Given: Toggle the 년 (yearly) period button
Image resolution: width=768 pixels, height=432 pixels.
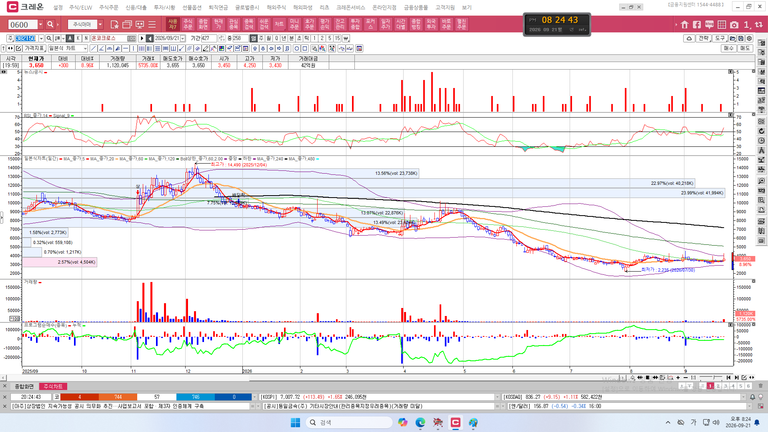Looking at the screenshot, I should coord(284,38).
